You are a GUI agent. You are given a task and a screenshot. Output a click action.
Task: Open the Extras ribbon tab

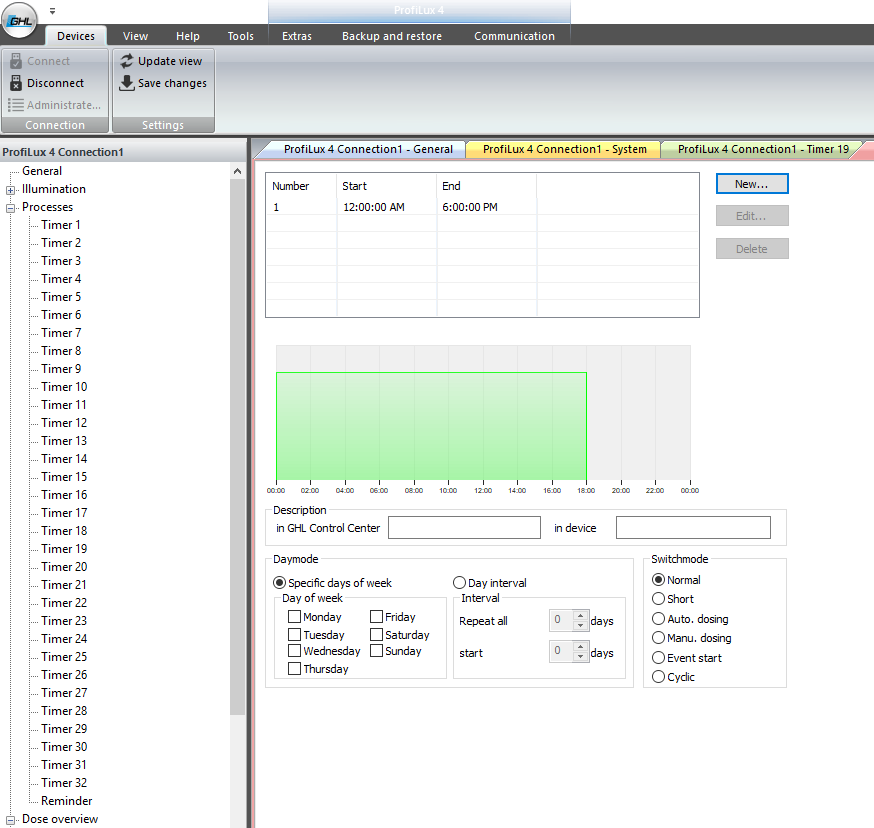coord(297,36)
